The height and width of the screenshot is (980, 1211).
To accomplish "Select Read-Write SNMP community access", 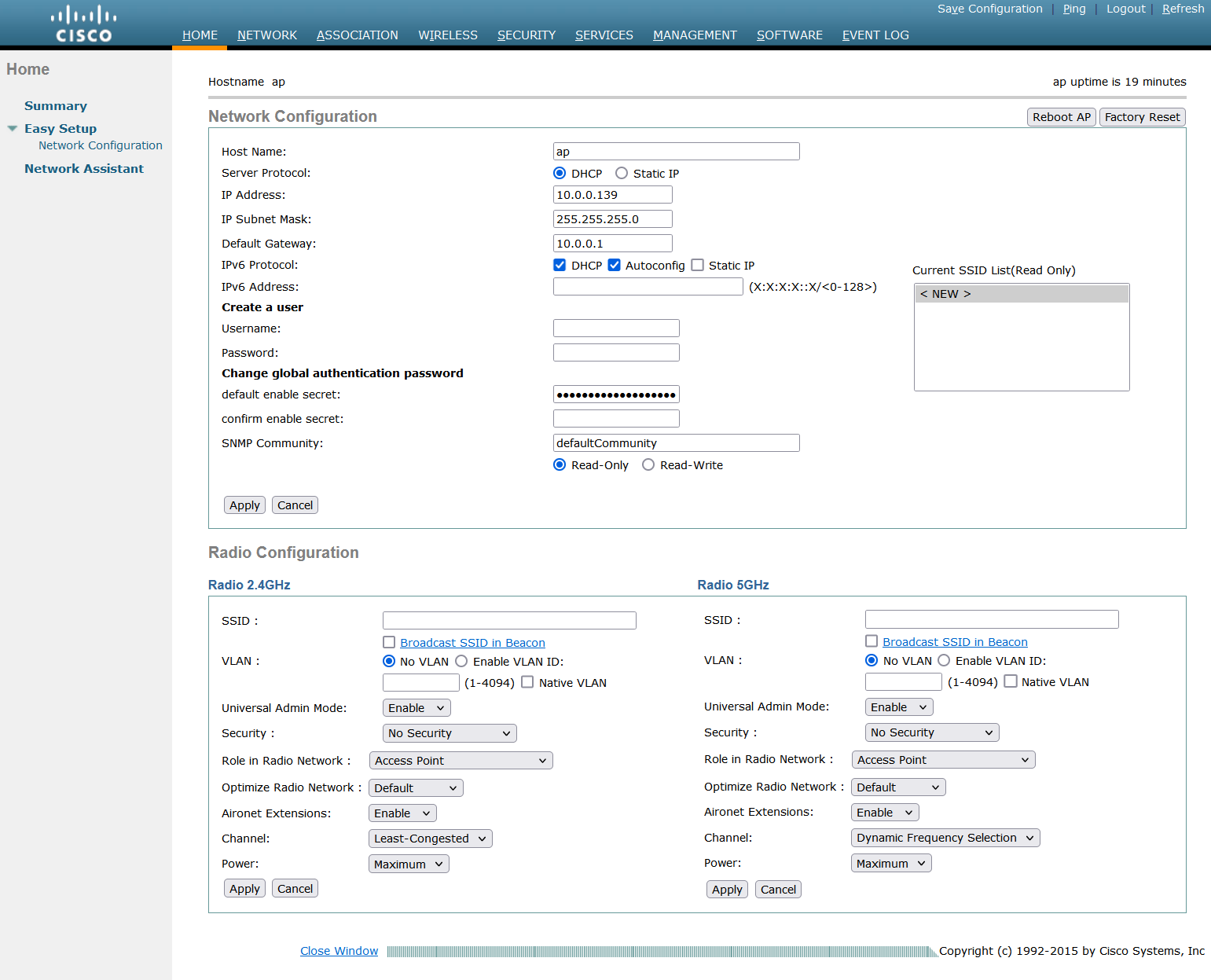I will pyautogui.click(x=648, y=465).
